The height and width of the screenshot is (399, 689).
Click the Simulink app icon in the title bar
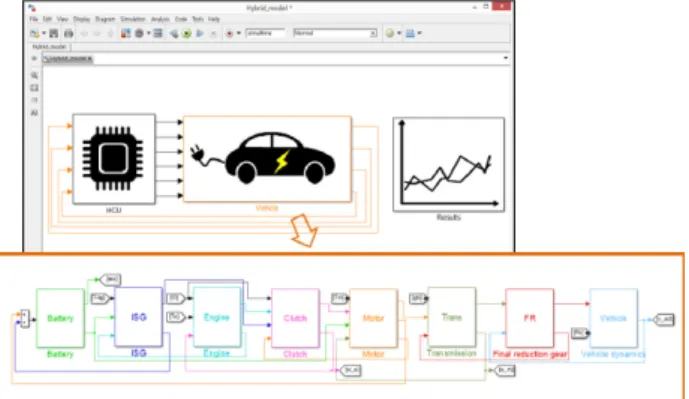tap(32, 7)
